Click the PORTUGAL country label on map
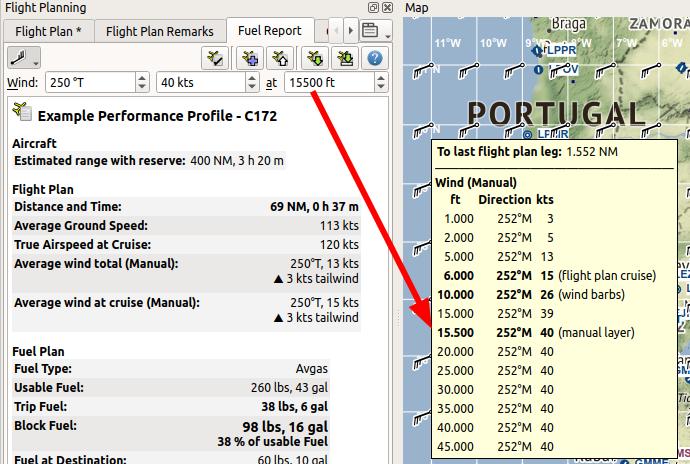690x464 pixels. [x=556, y=114]
